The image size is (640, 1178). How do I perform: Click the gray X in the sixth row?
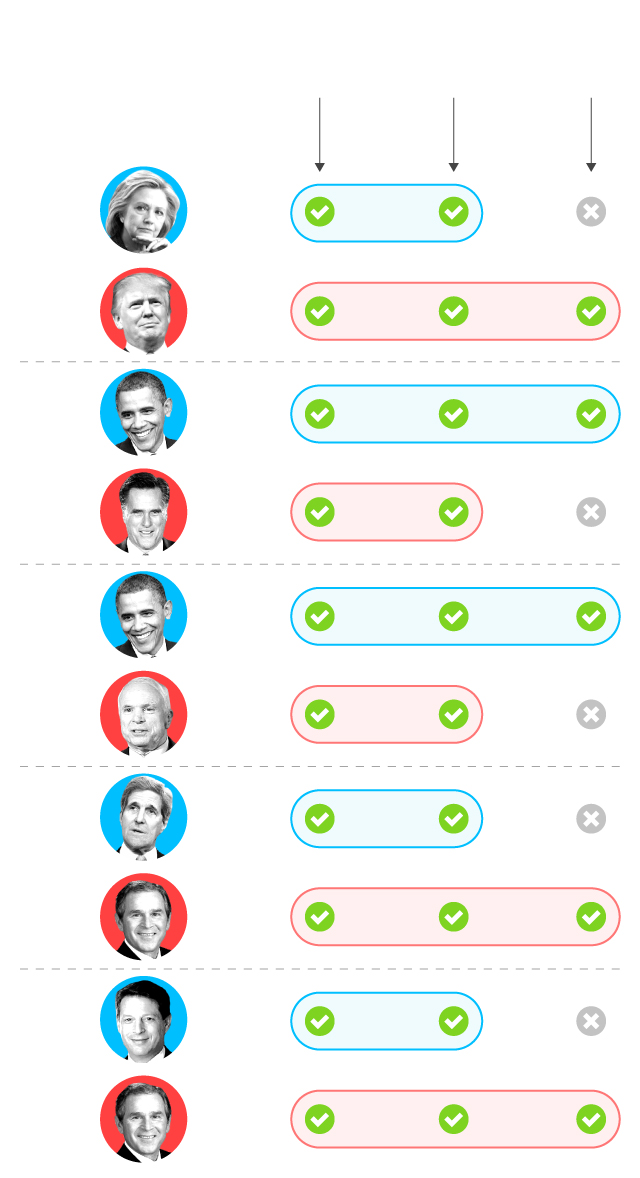[x=591, y=714]
